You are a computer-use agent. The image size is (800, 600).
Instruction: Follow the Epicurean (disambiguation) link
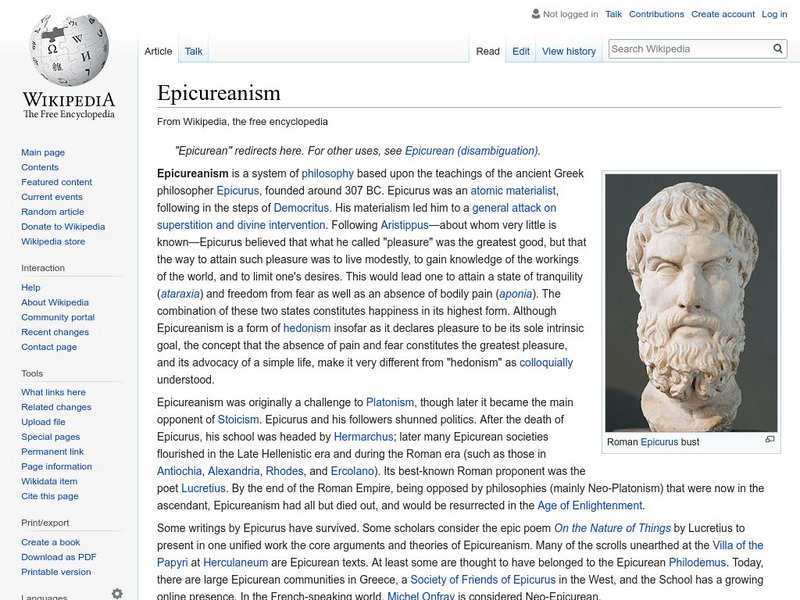pyautogui.click(x=471, y=151)
